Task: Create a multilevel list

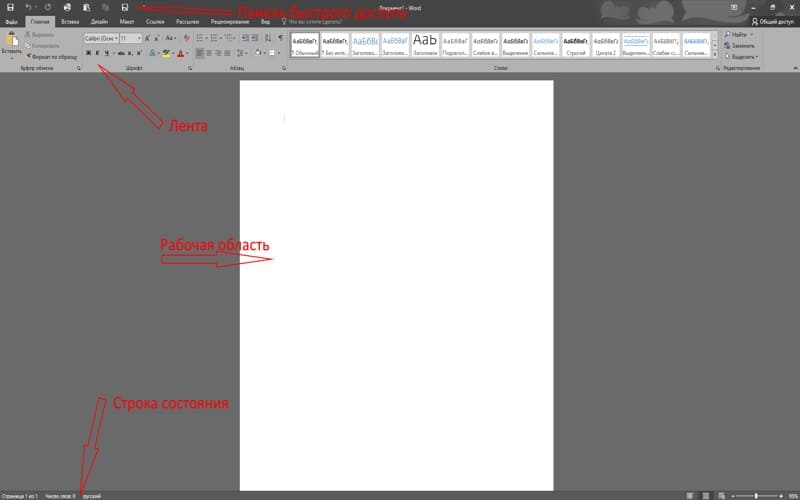Action: point(229,38)
